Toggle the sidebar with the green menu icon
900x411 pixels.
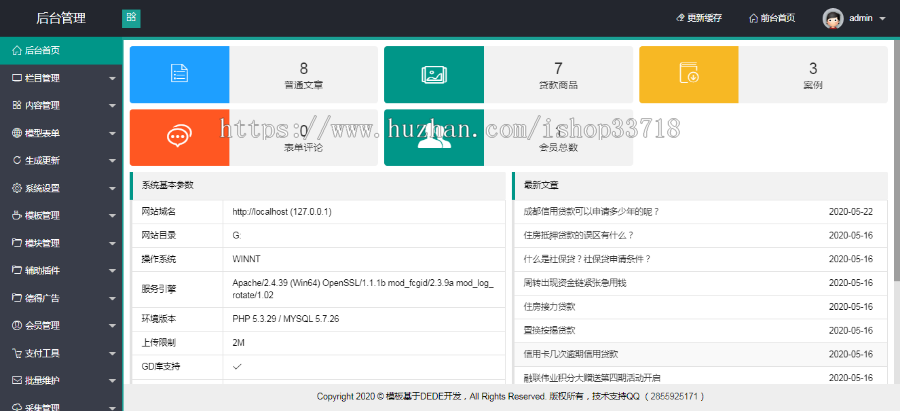pos(131,18)
